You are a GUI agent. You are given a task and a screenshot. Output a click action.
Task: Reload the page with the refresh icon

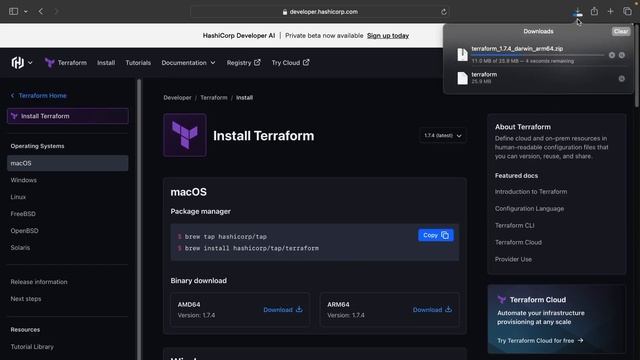[444, 12]
